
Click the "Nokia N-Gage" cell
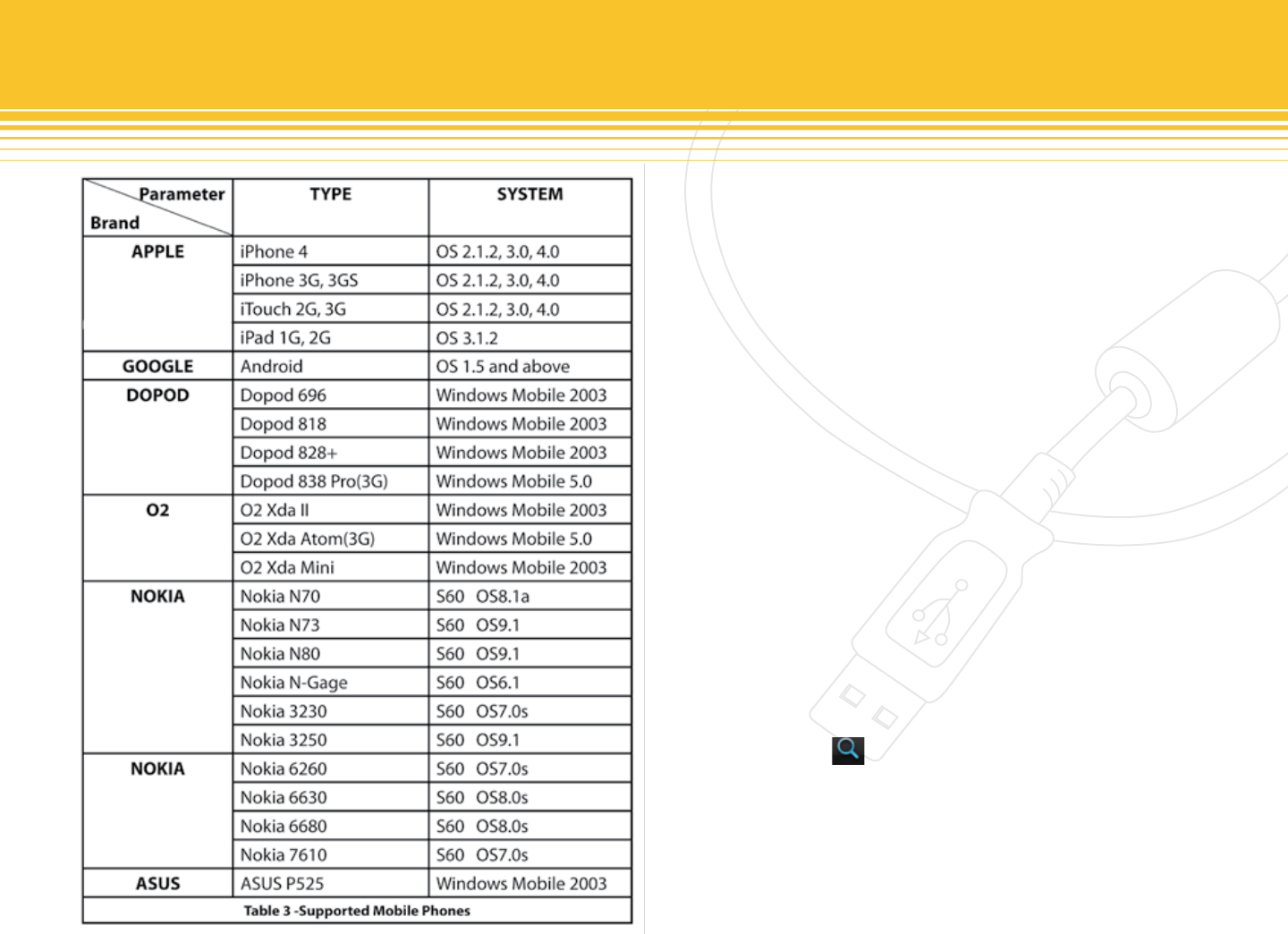point(331,682)
